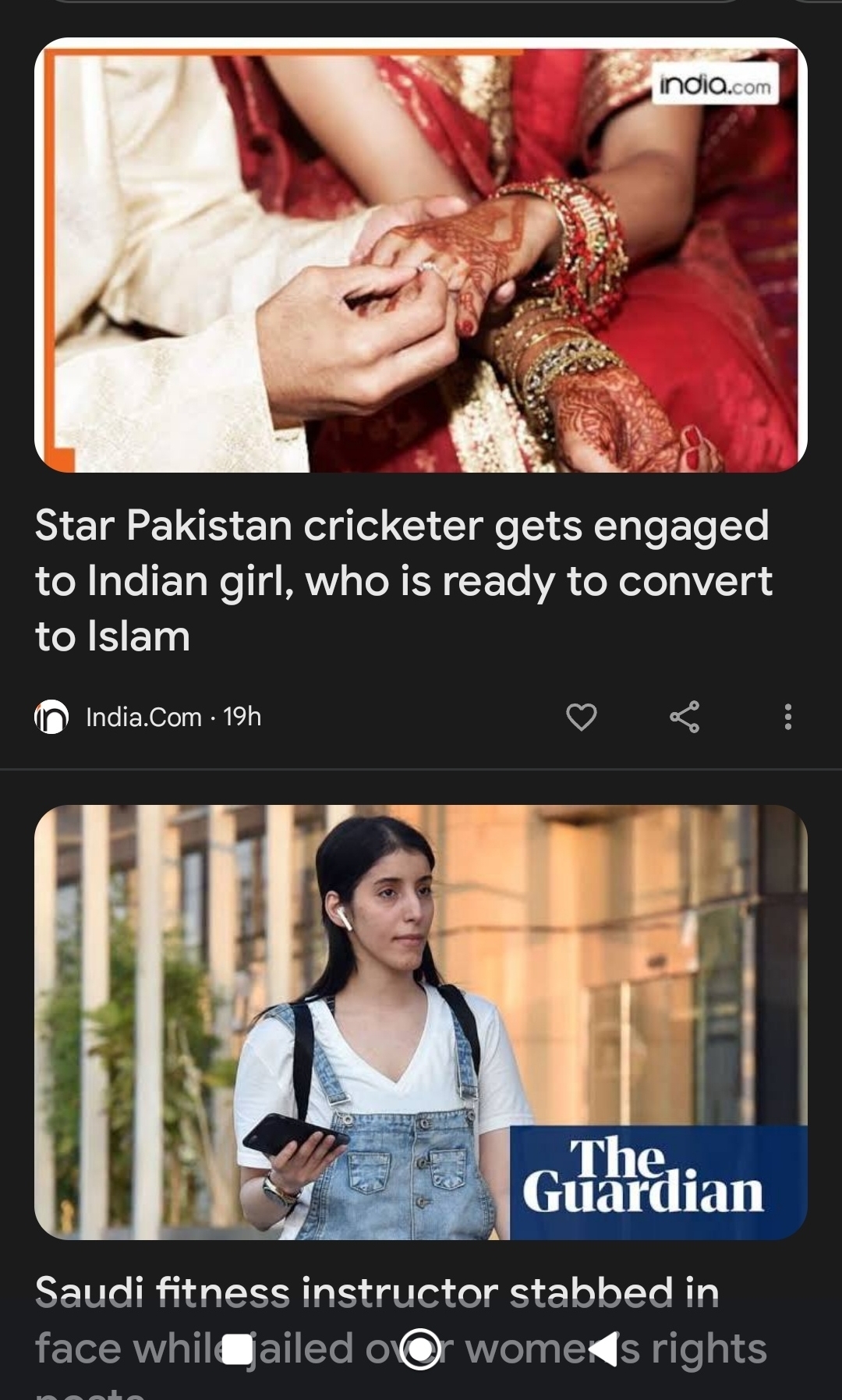Screen dimensions: 842x1400
Task: Tap the Android back triangle button
Action: tap(606, 1349)
